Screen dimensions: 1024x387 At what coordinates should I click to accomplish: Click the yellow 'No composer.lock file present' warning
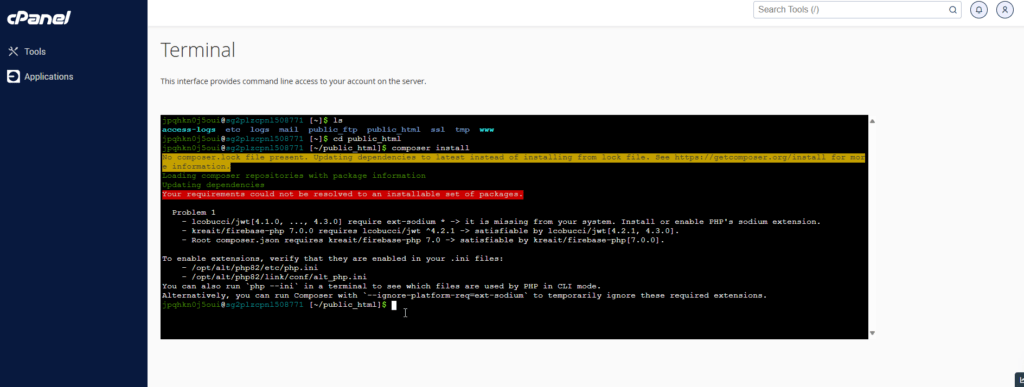tap(514, 163)
